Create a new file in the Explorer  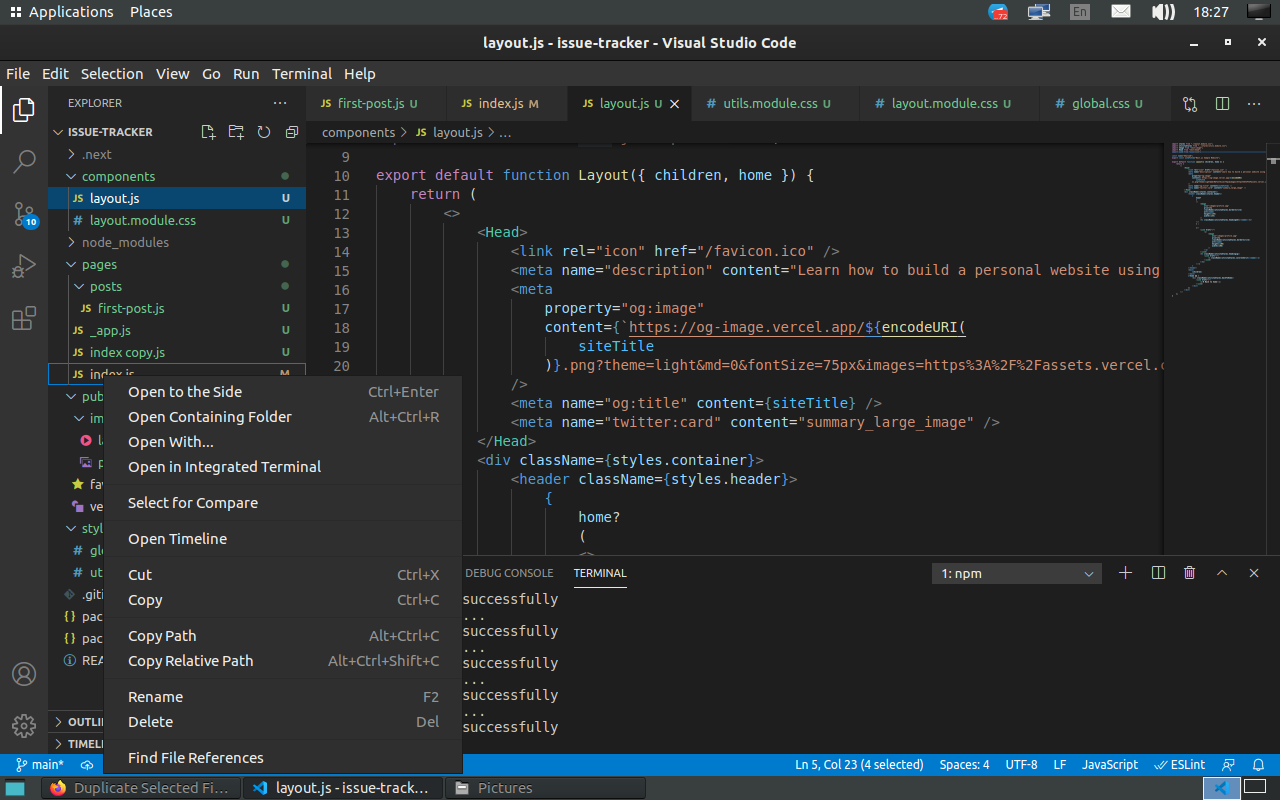click(207, 131)
